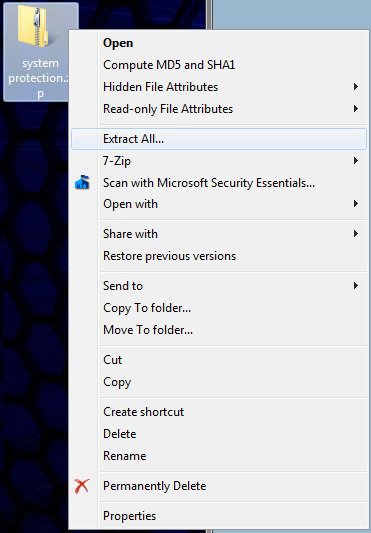This screenshot has height=533, width=371.
Task: Expand the Open with submenu arrow
Action: pyautogui.click(x=356, y=204)
